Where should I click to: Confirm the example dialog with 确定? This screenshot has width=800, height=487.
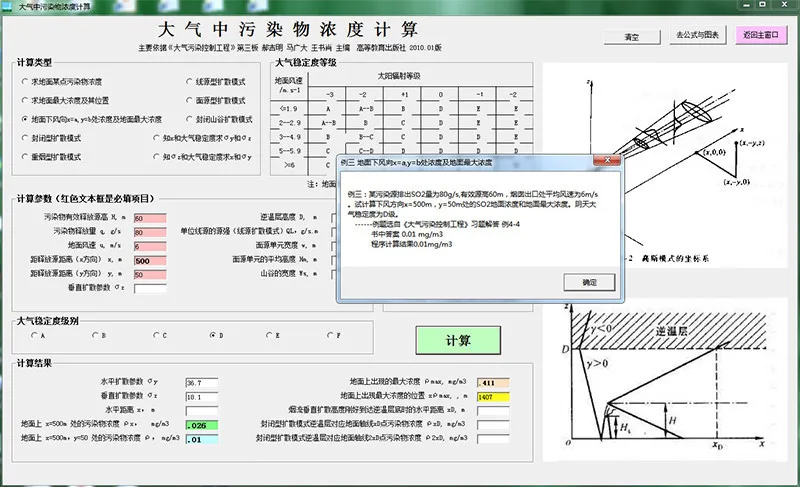click(589, 282)
